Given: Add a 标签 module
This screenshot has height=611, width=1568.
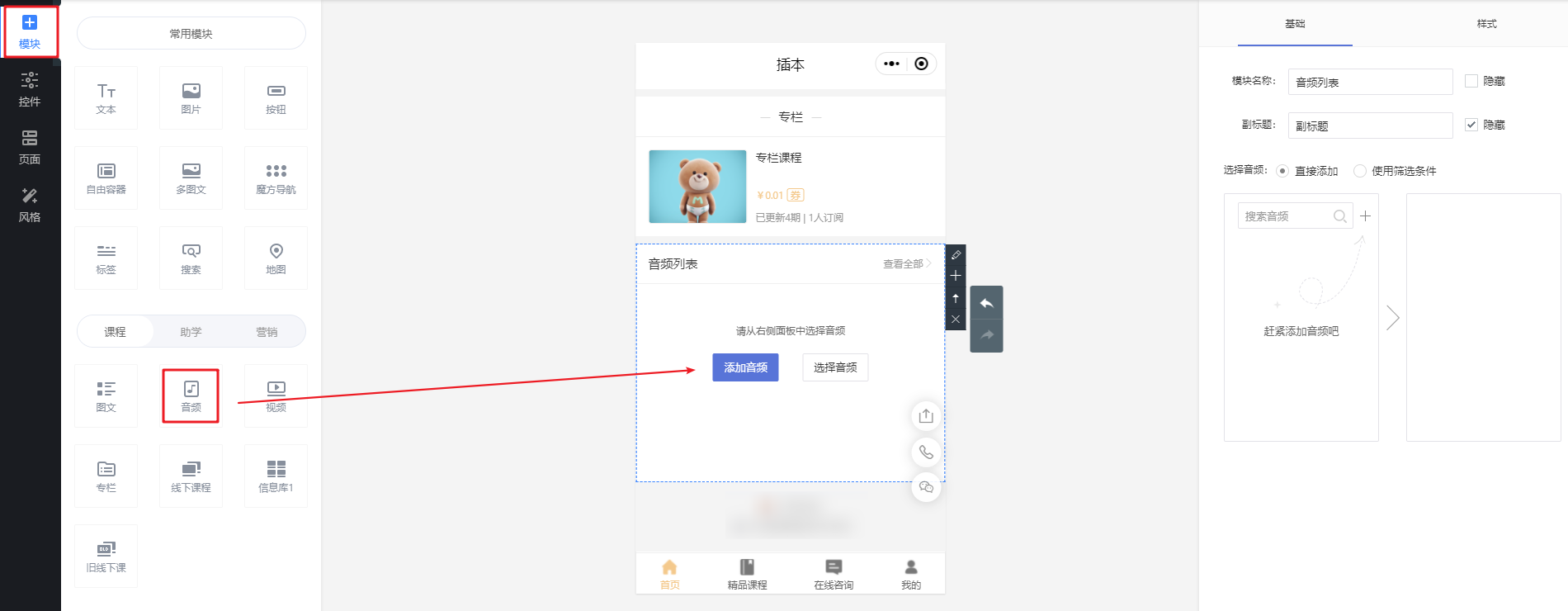Looking at the screenshot, I should 106,258.
